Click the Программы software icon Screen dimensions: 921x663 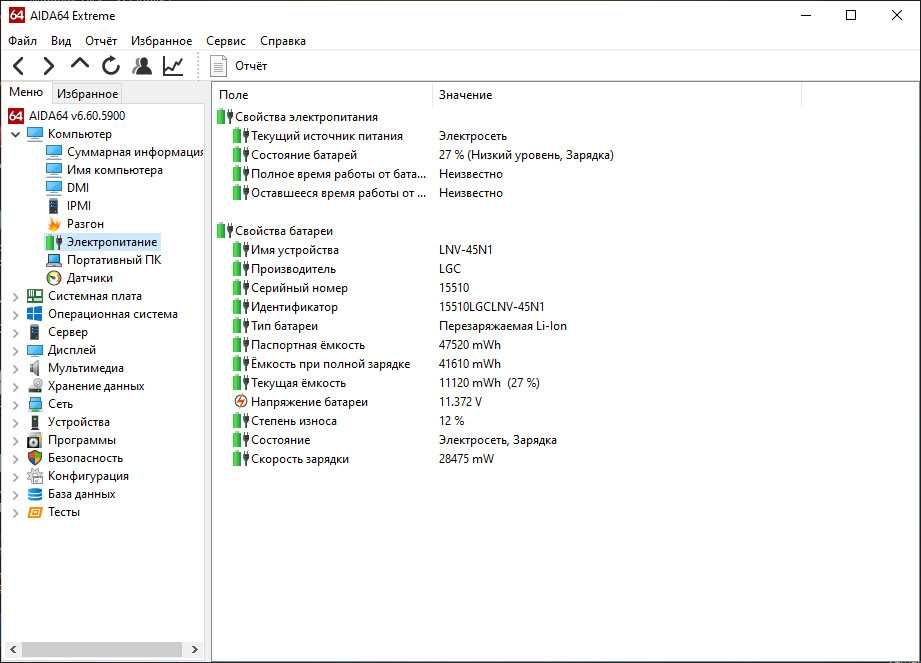(x=35, y=440)
